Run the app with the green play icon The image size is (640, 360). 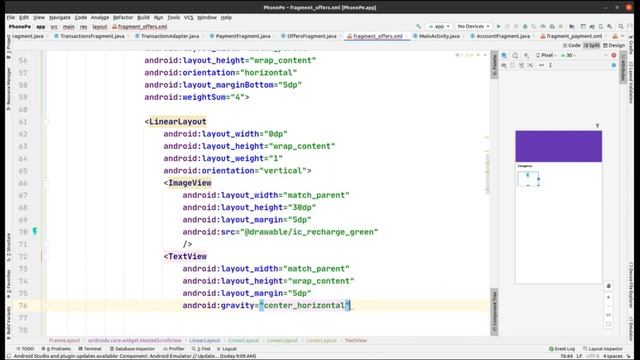click(498, 27)
